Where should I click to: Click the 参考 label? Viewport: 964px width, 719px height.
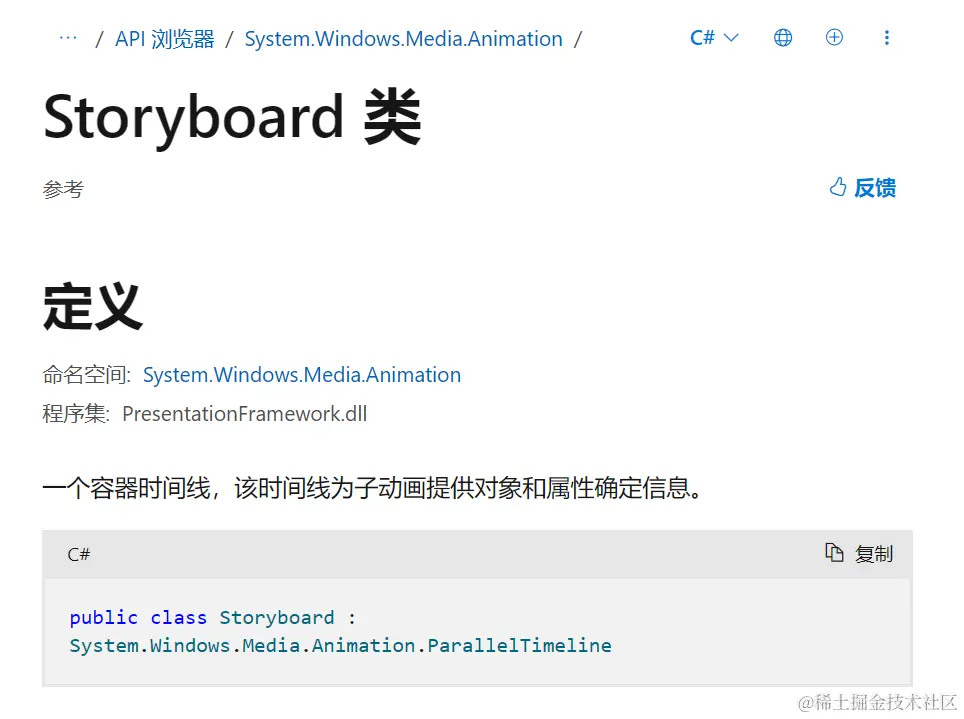coord(63,189)
